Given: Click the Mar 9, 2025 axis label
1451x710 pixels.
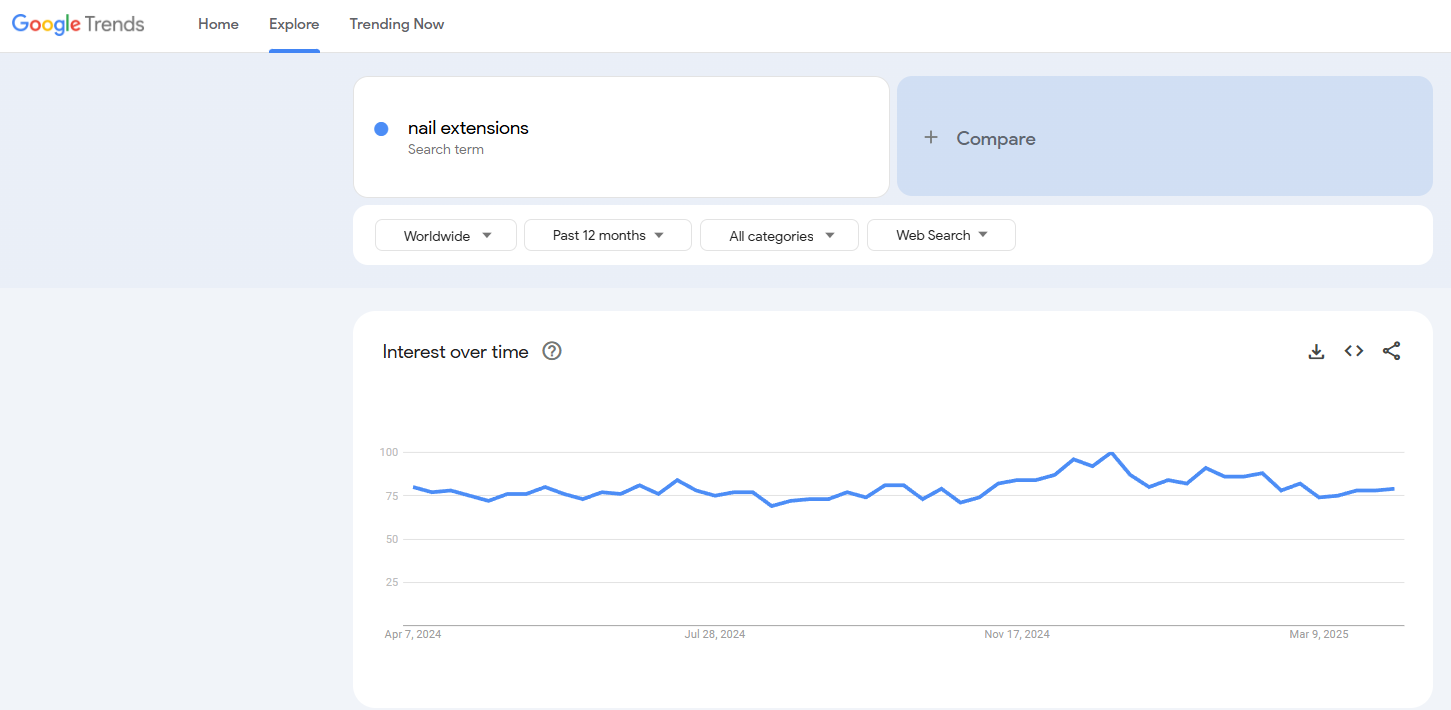Looking at the screenshot, I should coord(1319,634).
